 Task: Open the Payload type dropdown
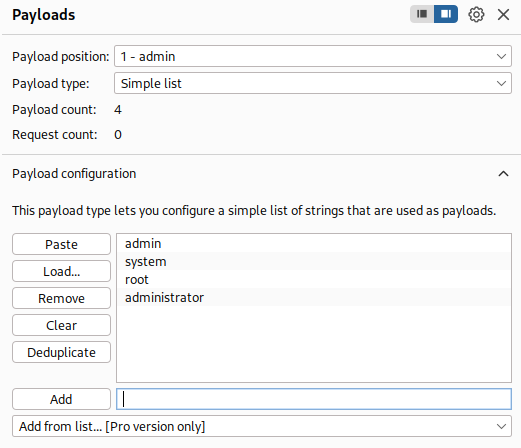313,83
